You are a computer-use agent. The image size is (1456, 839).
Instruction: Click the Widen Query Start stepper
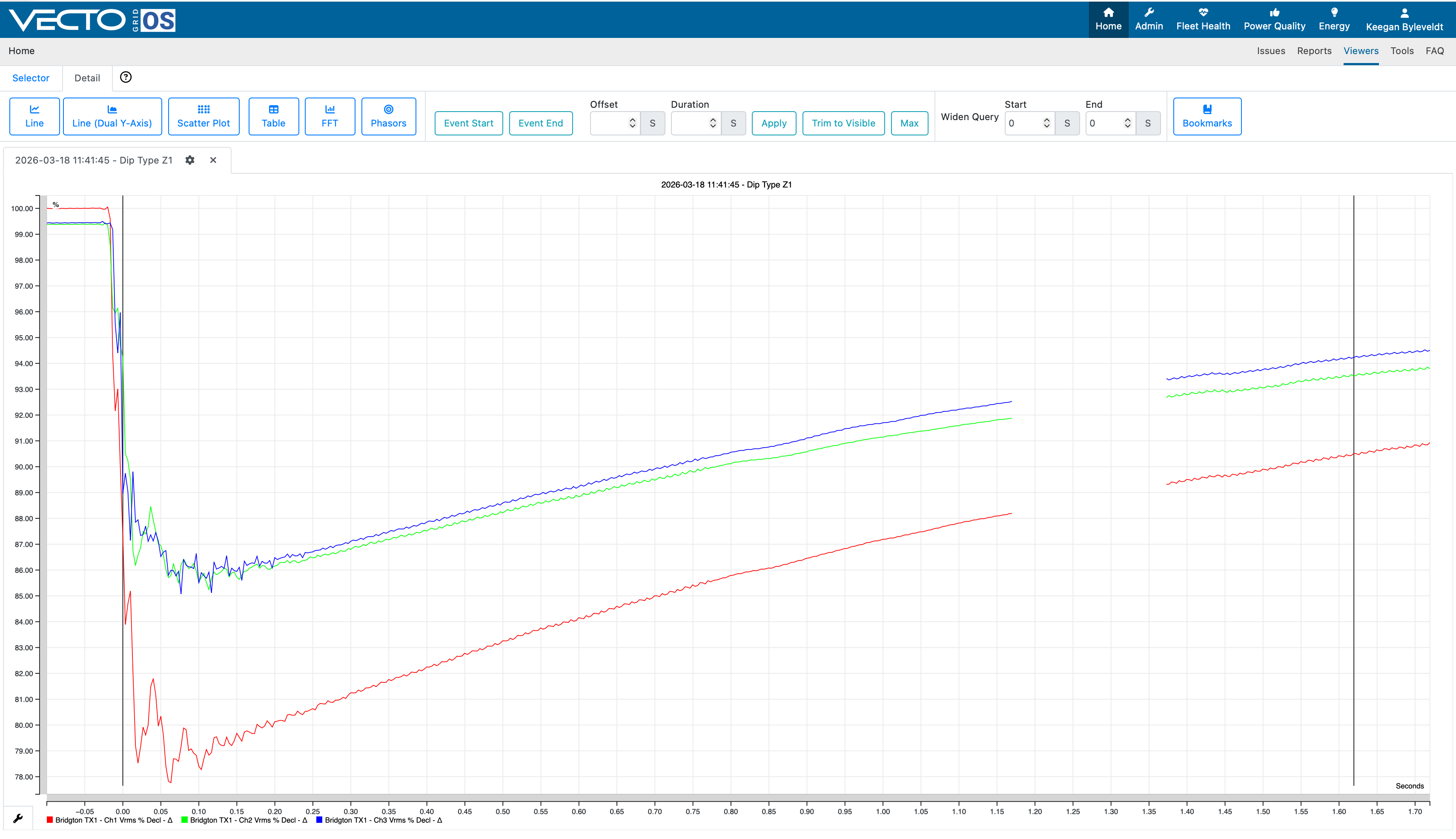coord(1046,123)
